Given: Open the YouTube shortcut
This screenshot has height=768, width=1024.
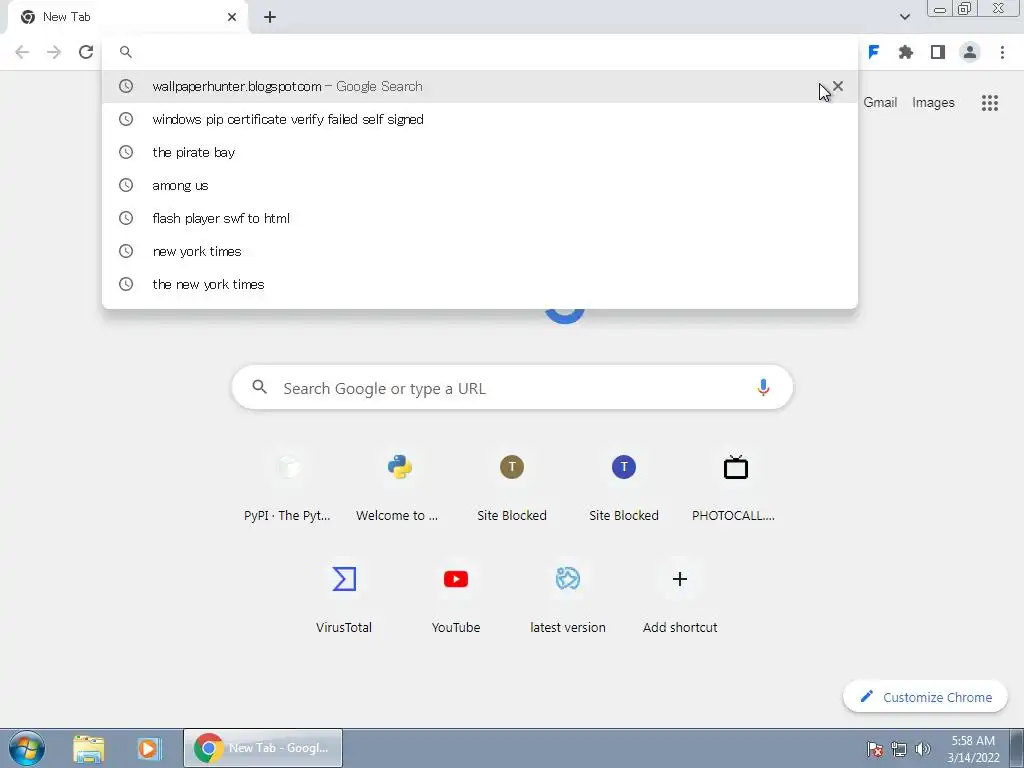Looking at the screenshot, I should click(456, 599).
